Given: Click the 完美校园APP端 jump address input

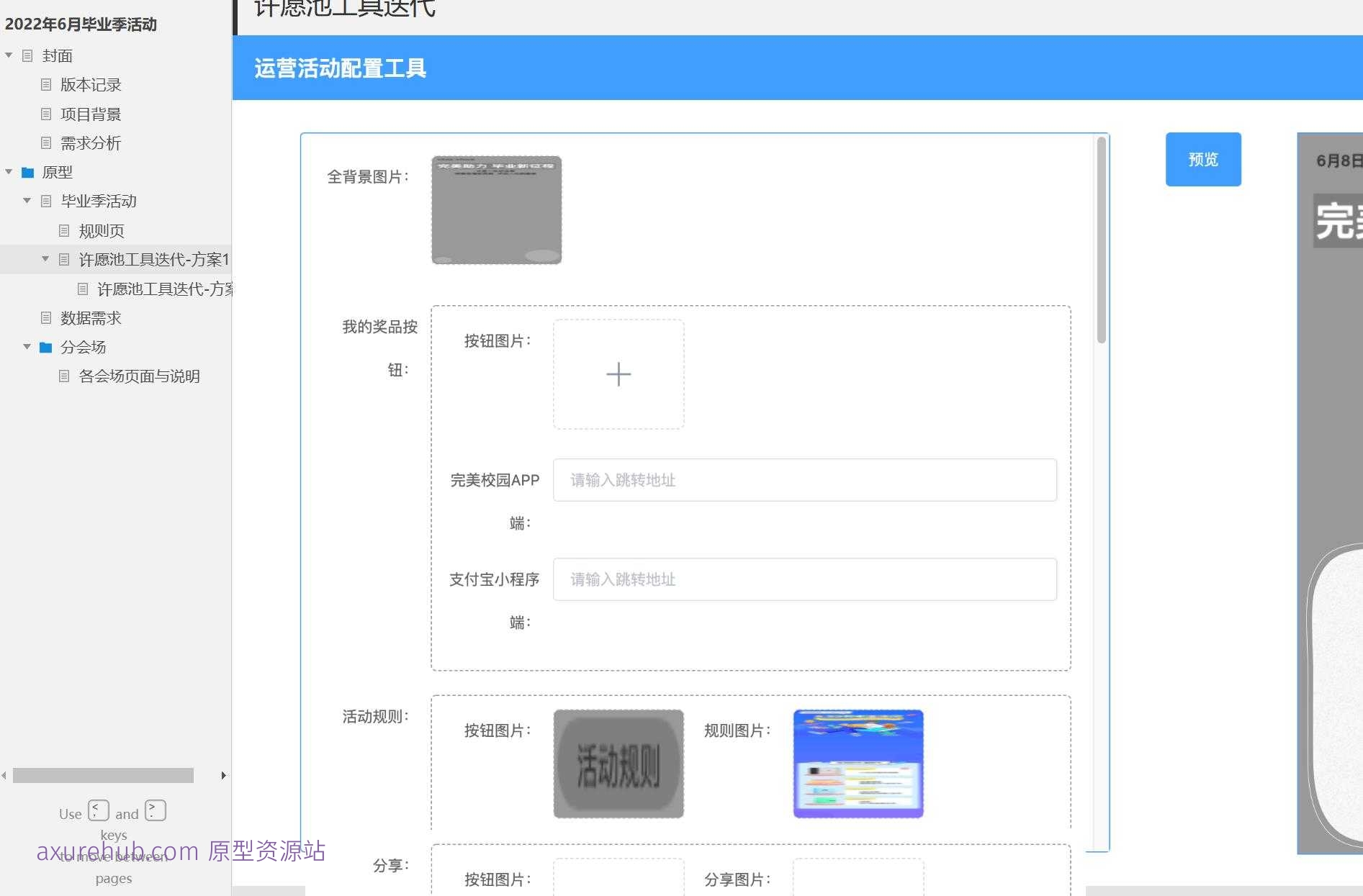Looking at the screenshot, I should tap(804, 480).
